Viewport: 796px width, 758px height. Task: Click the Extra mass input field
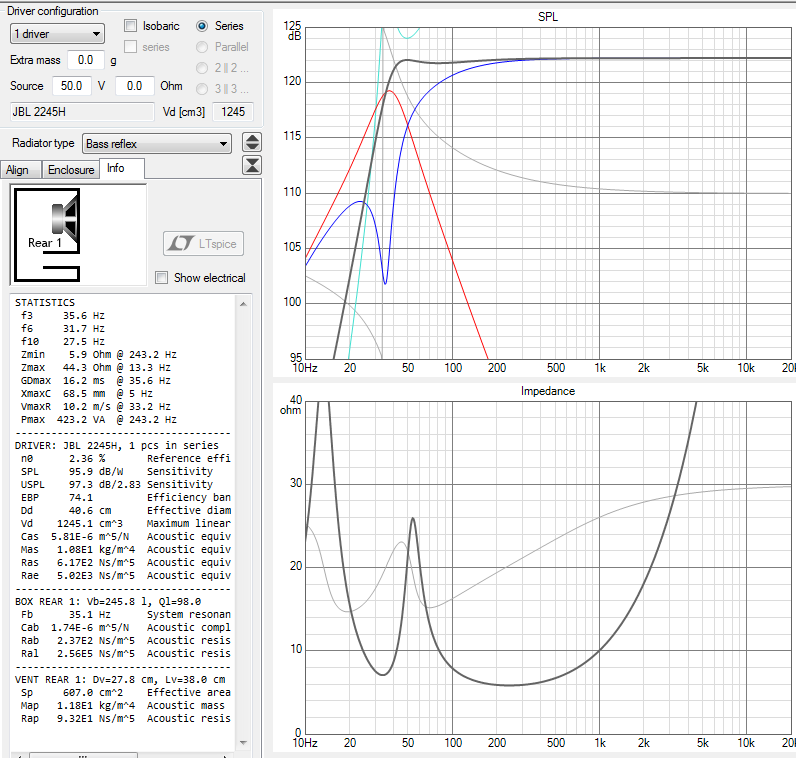(x=86, y=60)
